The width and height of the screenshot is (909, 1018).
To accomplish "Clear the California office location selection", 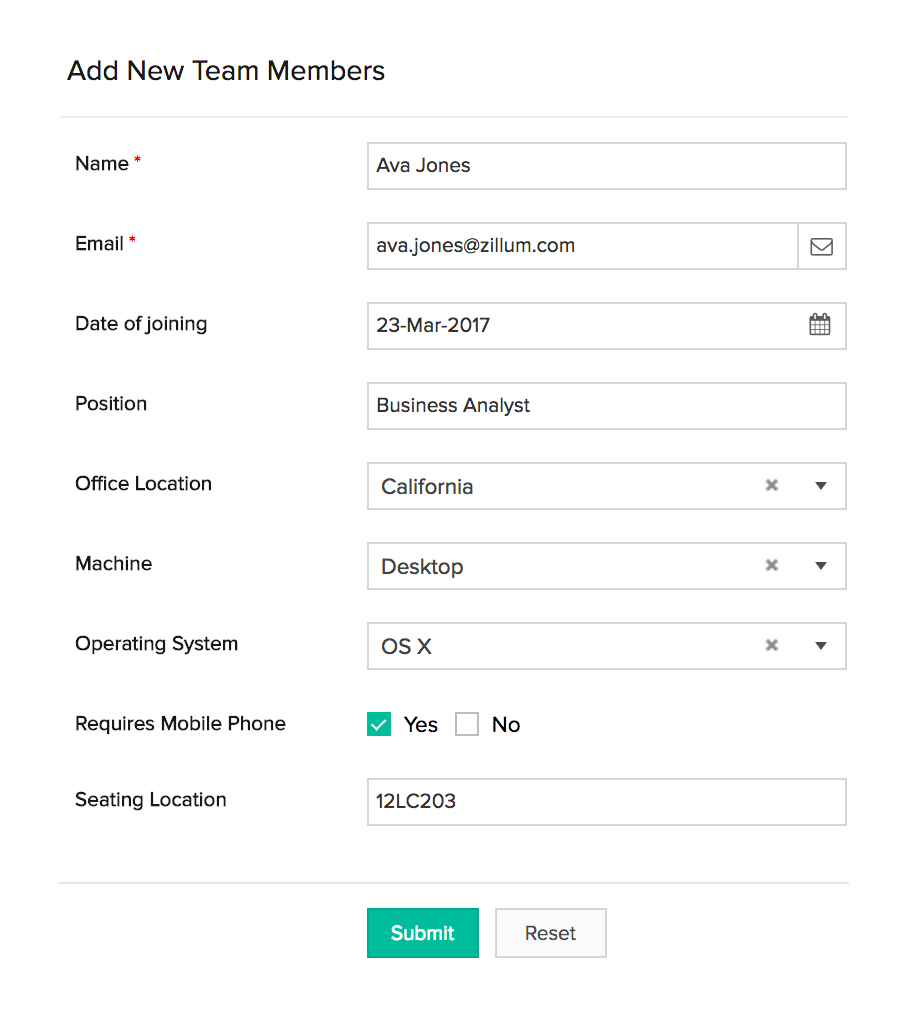I will [771, 485].
